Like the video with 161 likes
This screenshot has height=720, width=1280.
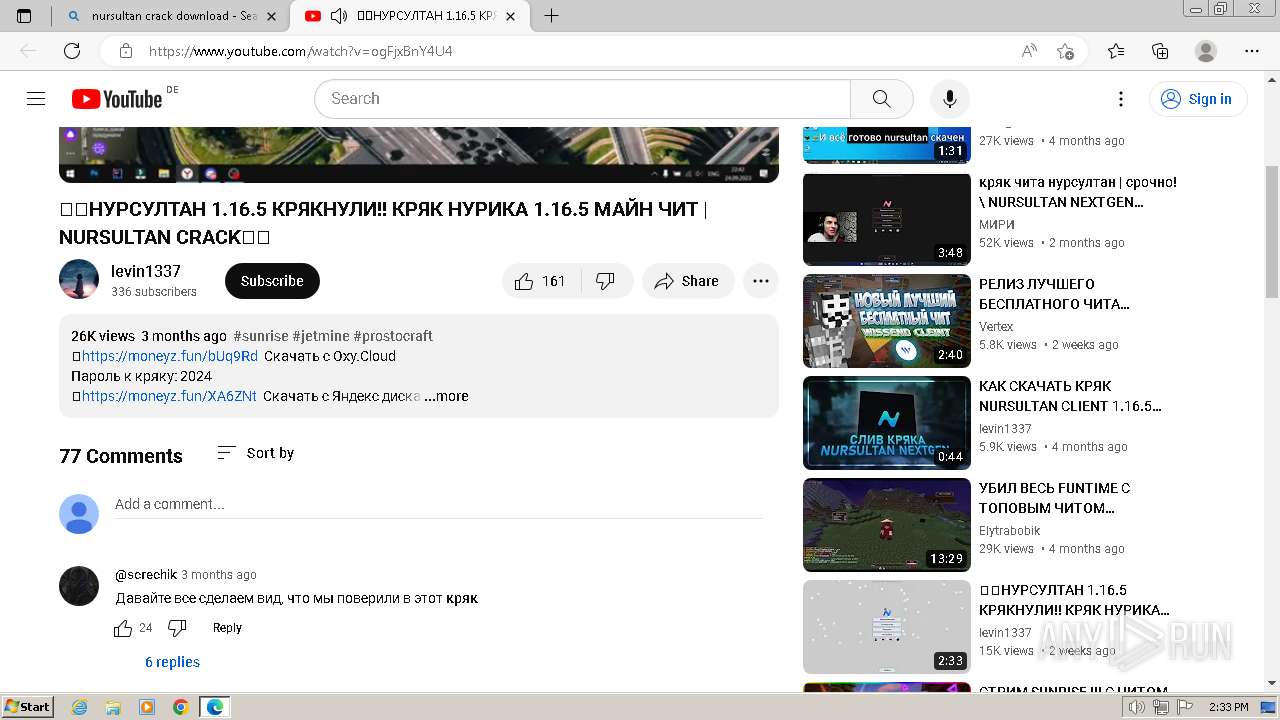540,281
